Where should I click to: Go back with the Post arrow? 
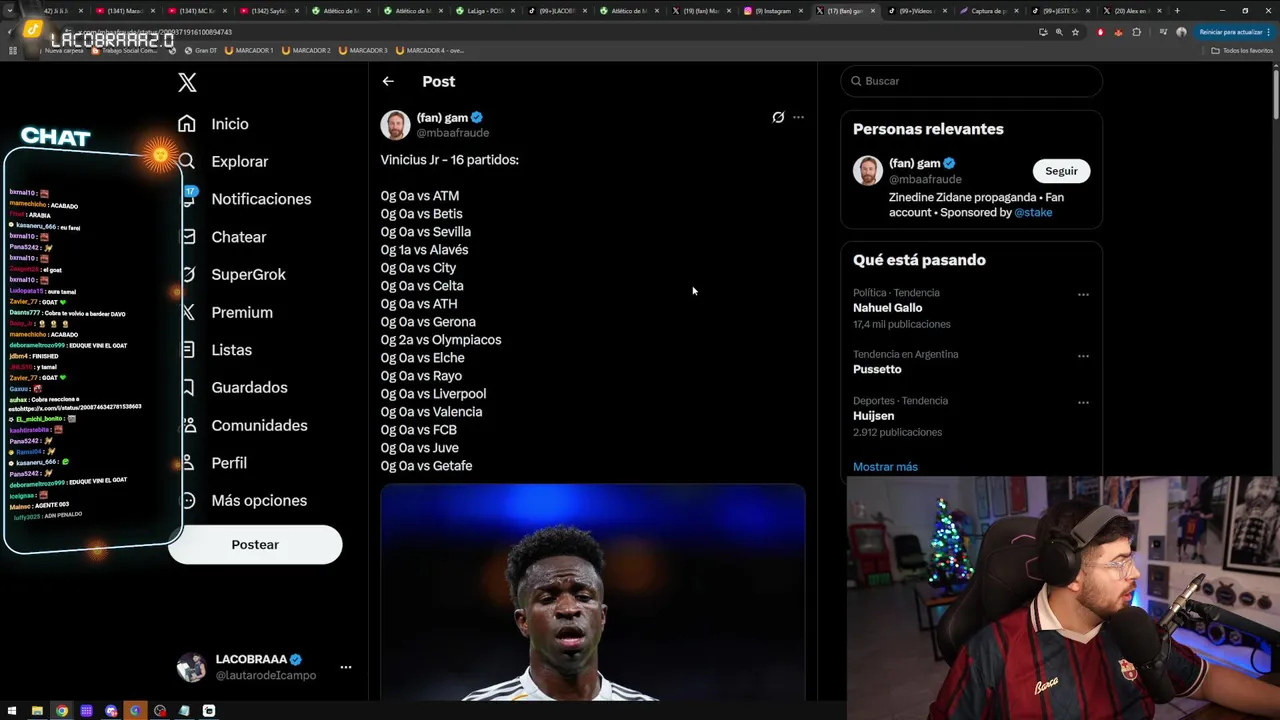[388, 81]
